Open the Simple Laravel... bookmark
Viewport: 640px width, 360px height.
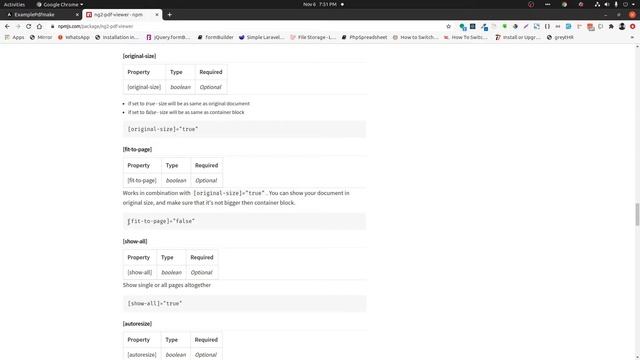point(261,37)
